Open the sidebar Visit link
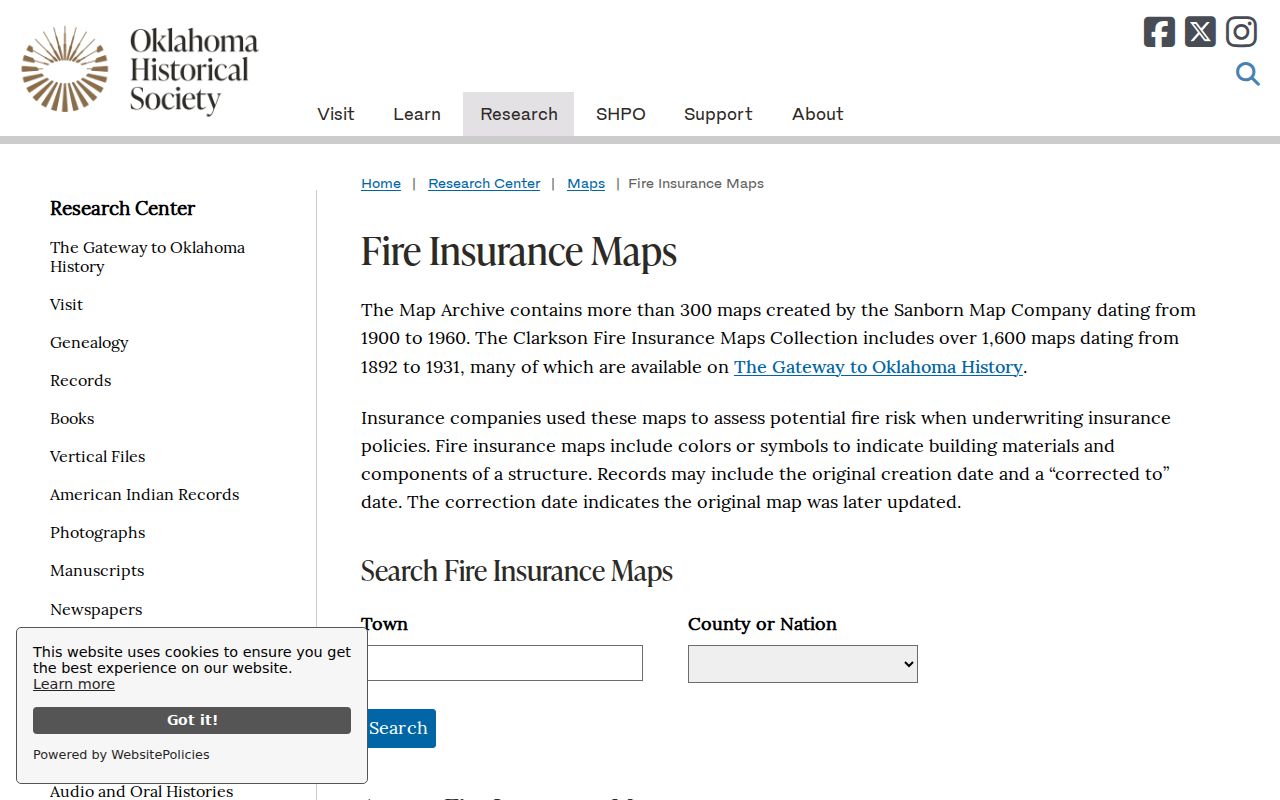Image resolution: width=1280 pixels, height=800 pixels. [66, 305]
